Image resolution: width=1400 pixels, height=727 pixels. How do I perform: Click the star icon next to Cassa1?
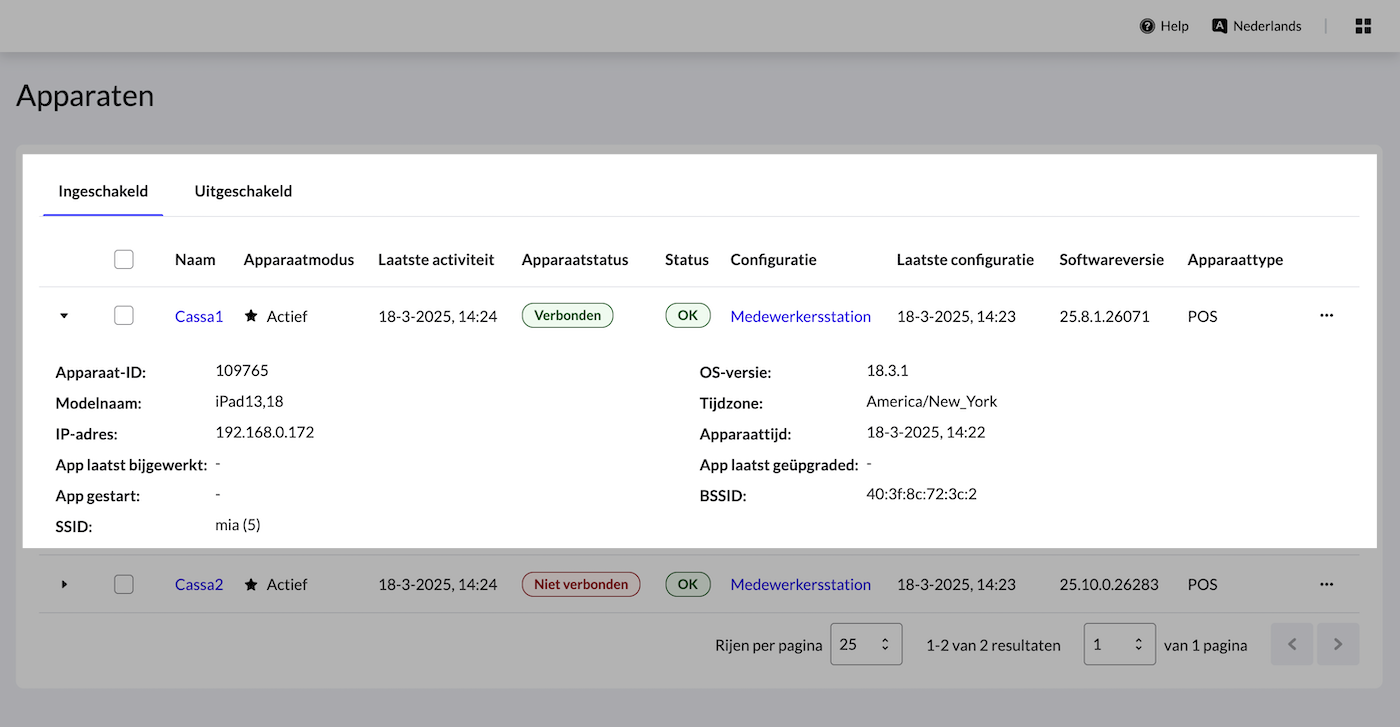coord(251,316)
